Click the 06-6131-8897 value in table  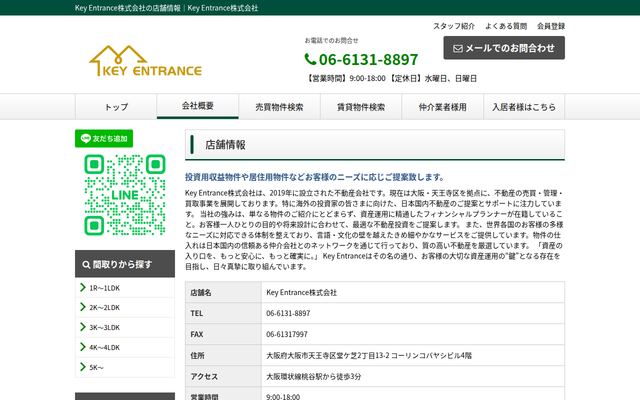point(288,313)
